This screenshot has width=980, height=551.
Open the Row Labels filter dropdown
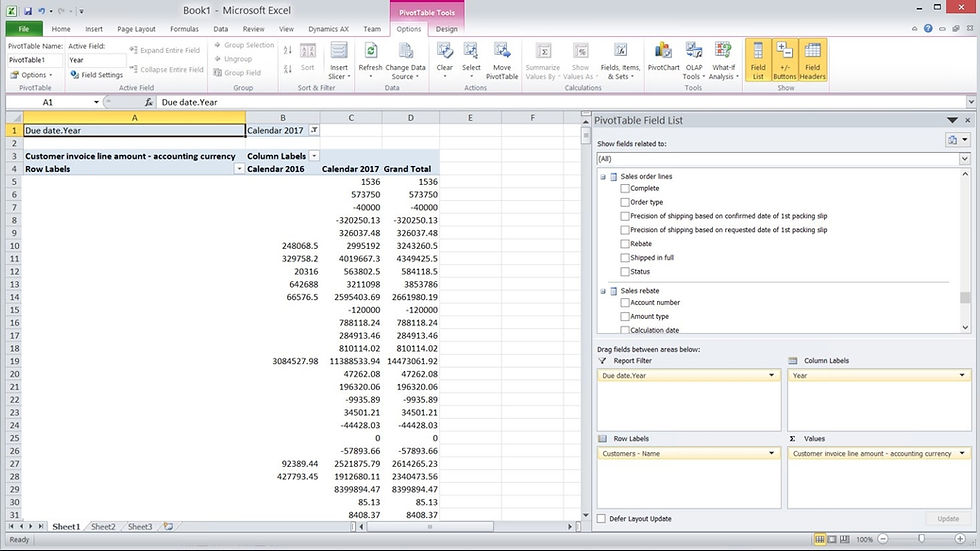click(x=239, y=169)
